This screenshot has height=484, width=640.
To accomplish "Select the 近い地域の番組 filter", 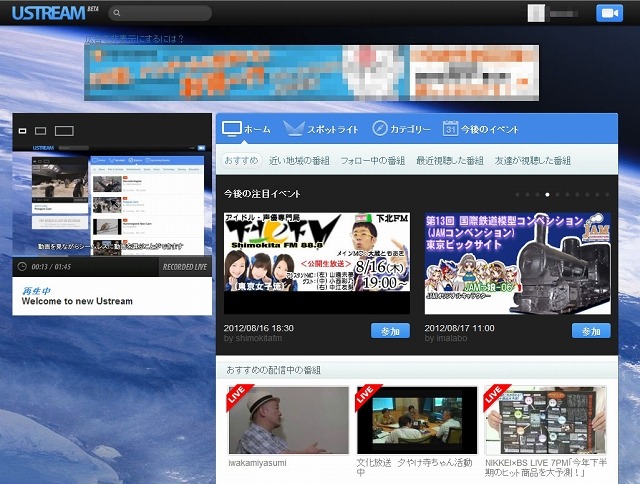I will pyautogui.click(x=299, y=161).
